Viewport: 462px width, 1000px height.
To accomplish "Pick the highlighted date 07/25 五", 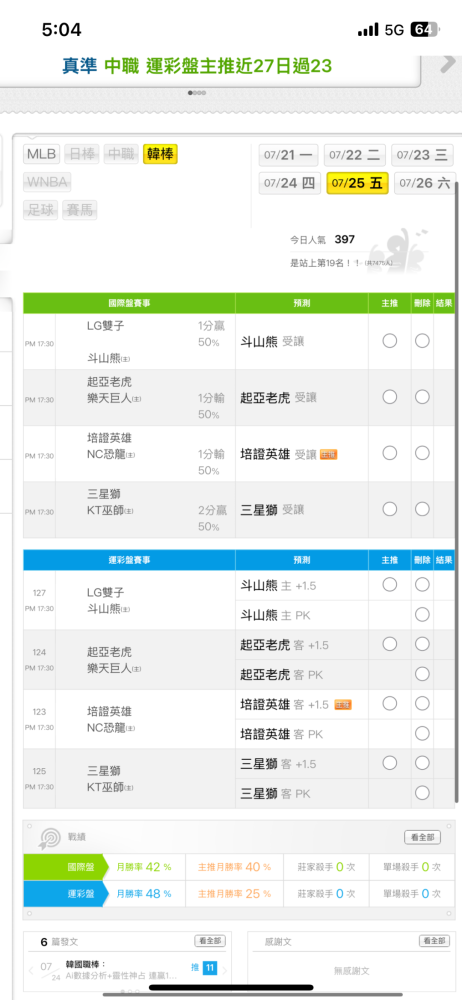I will tap(357, 183).
